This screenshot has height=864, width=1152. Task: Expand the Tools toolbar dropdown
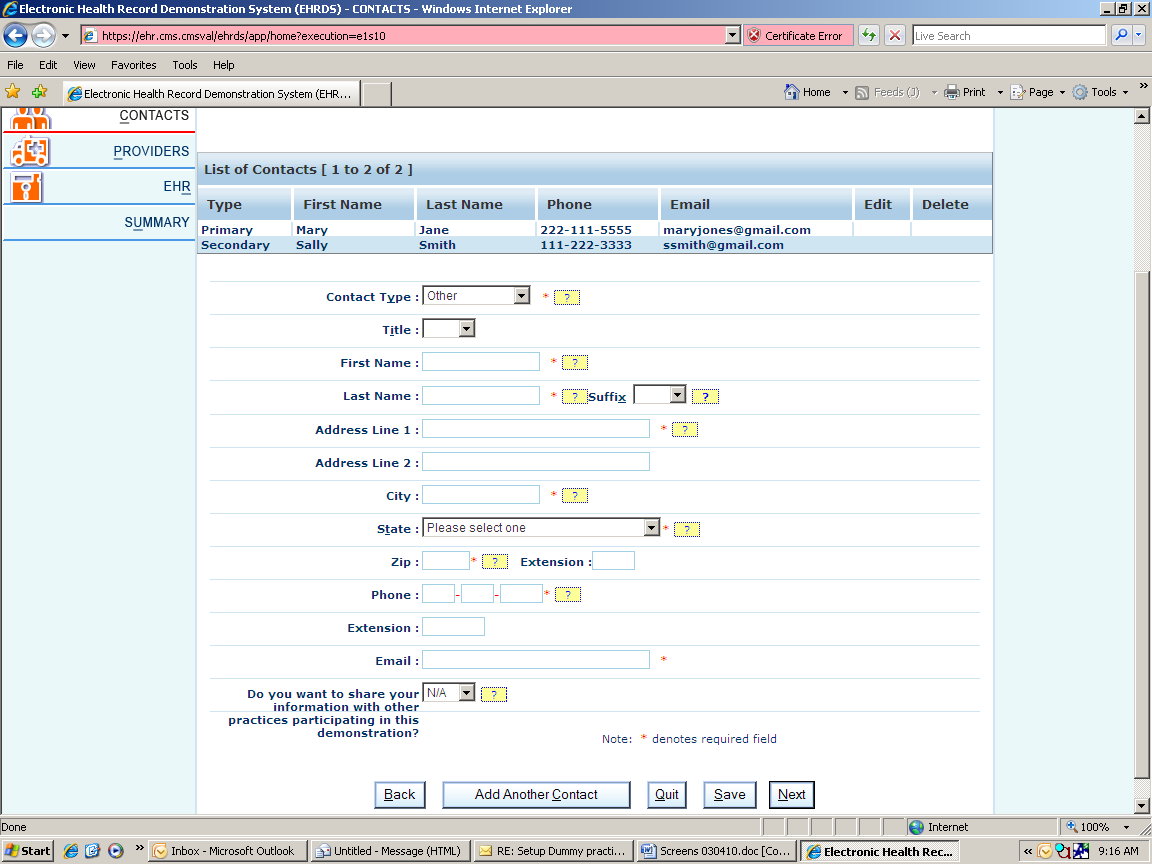[x=1126, y=93]
